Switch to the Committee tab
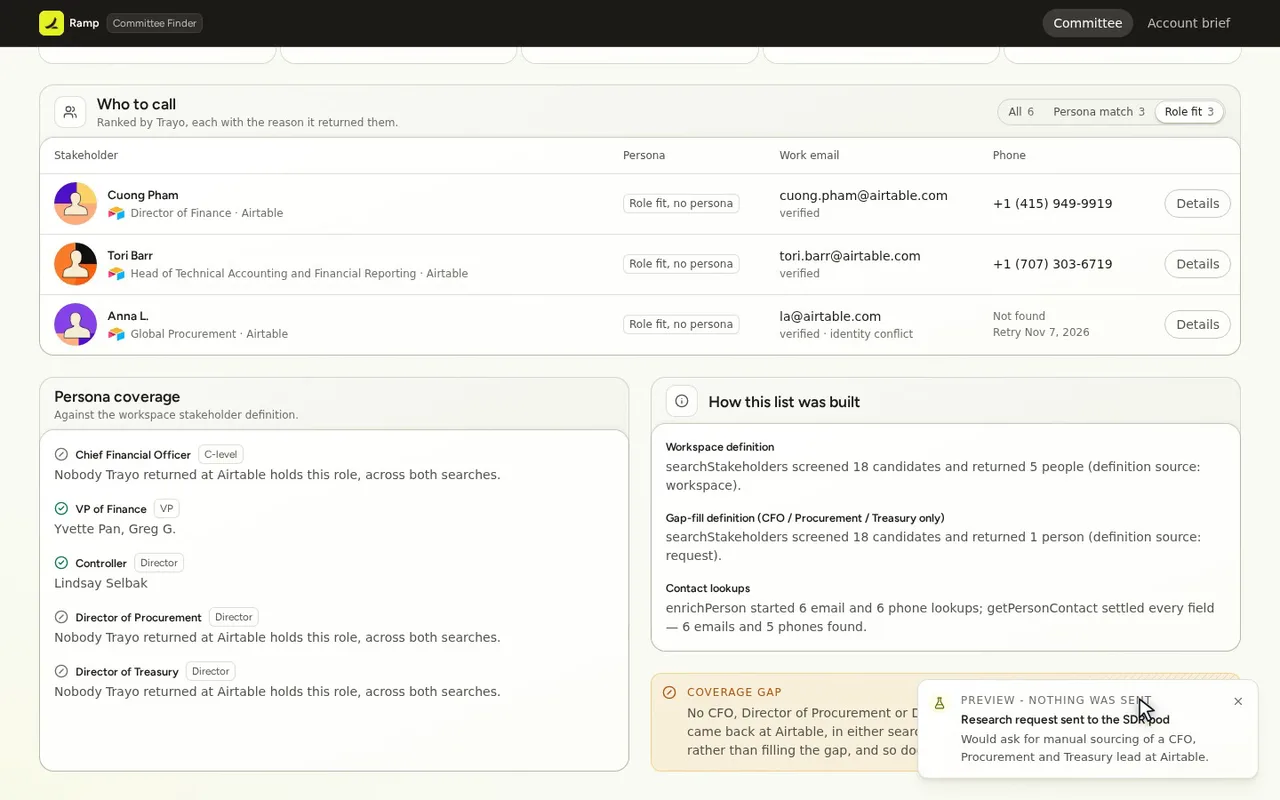The width and height of the screenshot is (1280, 800). coord(1087,23)
